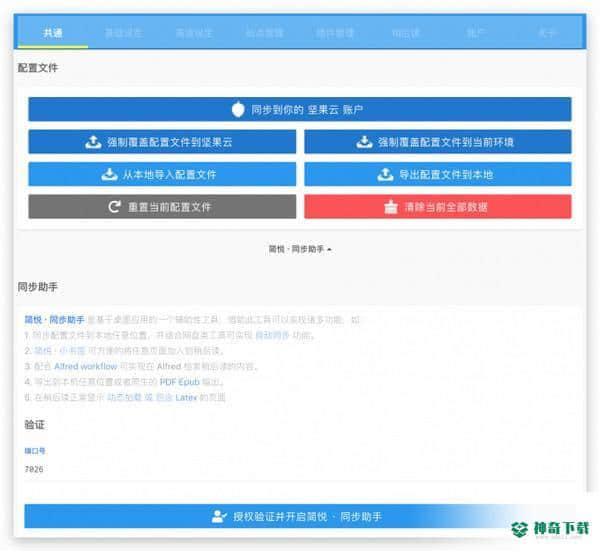
Task: Click 强制覆盖配置文件到坚果云 upload button
Action: click(162, 142)
